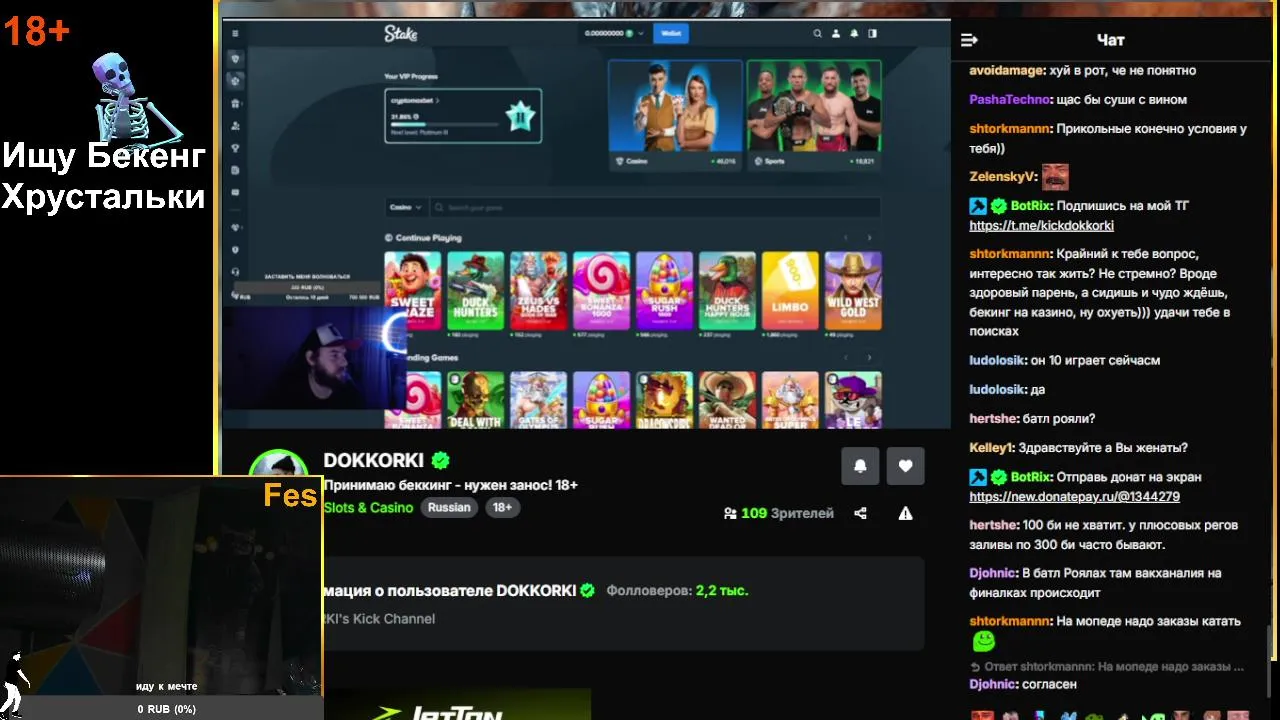
Task: Click the share icon next to Зрителей
Action: (x=860, y=513)
